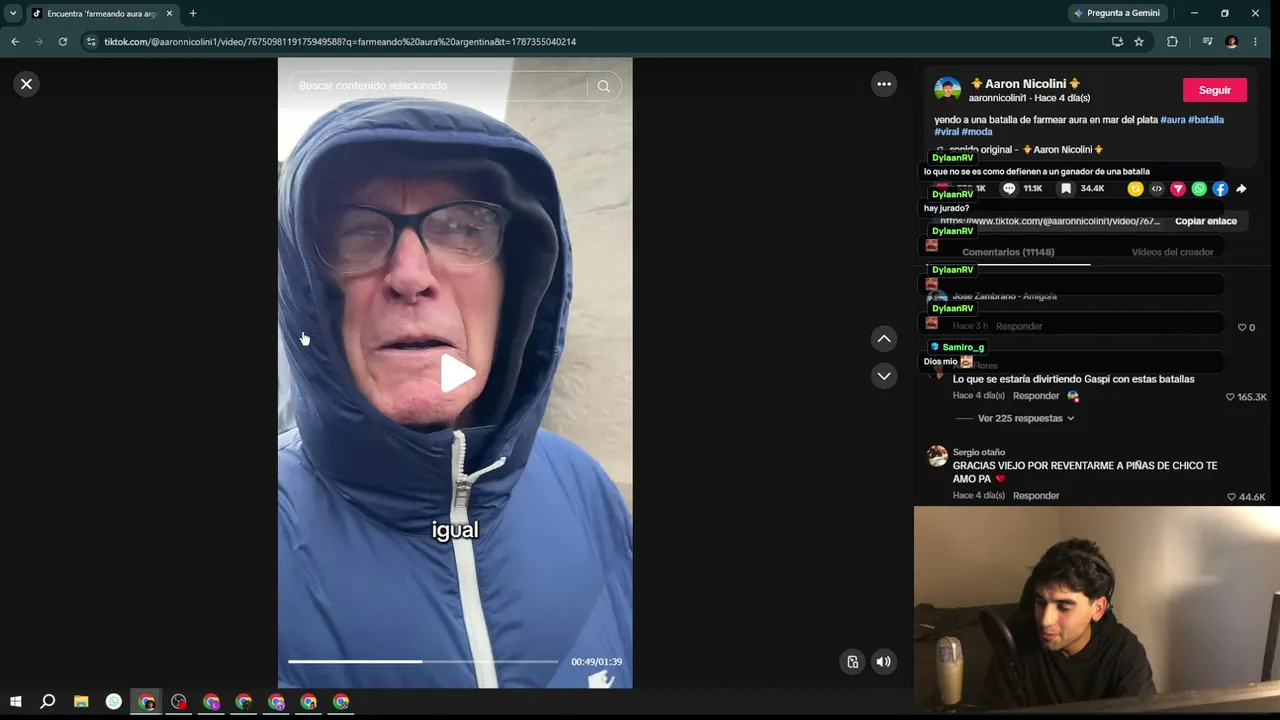Open Windows taskbar search

(x=47, y=702)
